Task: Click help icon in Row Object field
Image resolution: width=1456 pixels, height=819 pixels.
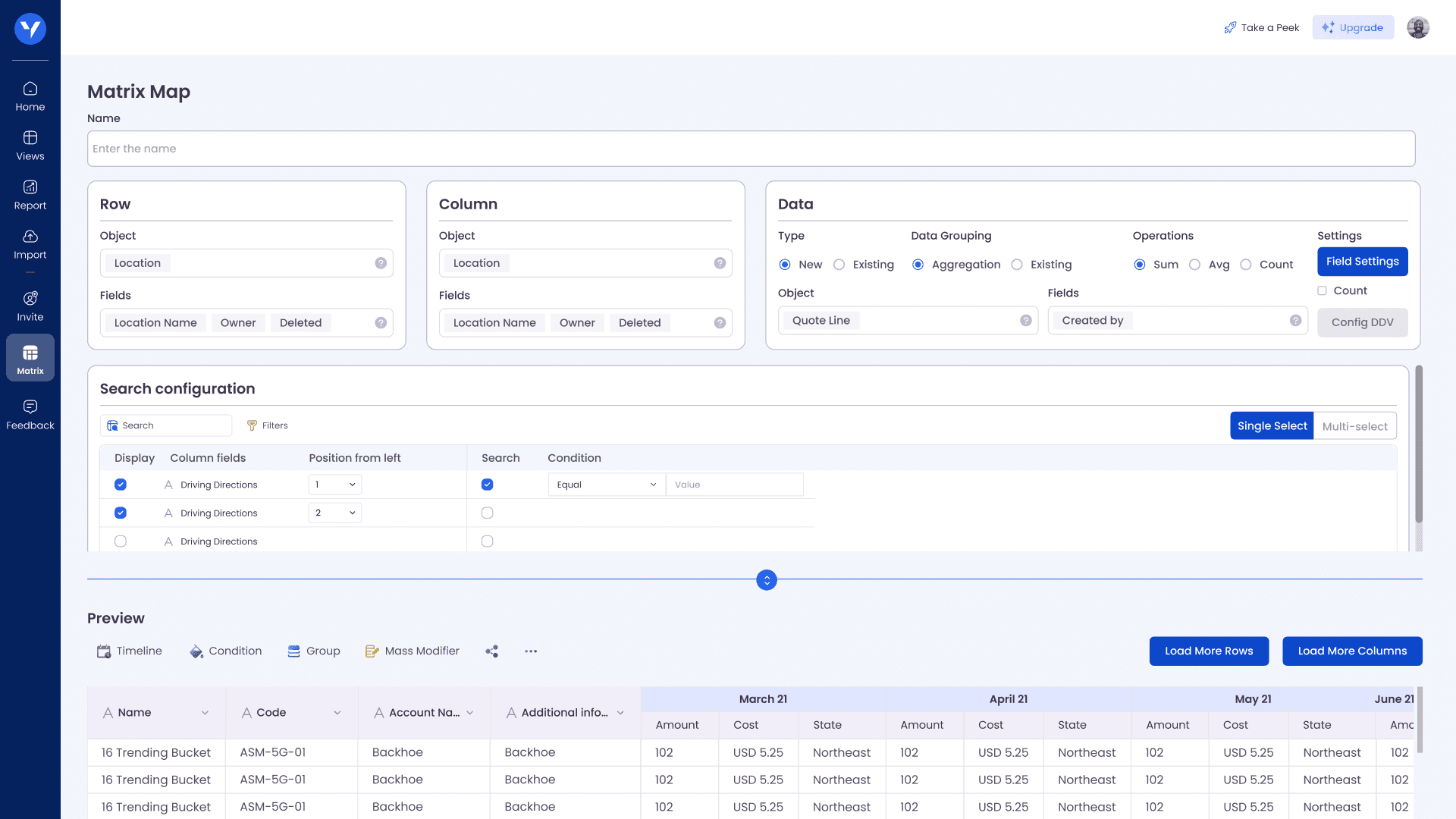Action: pos(381,263)
